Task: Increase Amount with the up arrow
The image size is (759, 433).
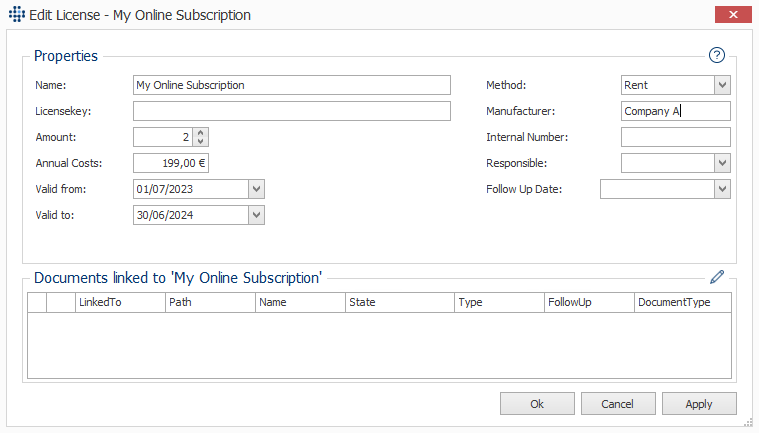Action: point(200,133)
